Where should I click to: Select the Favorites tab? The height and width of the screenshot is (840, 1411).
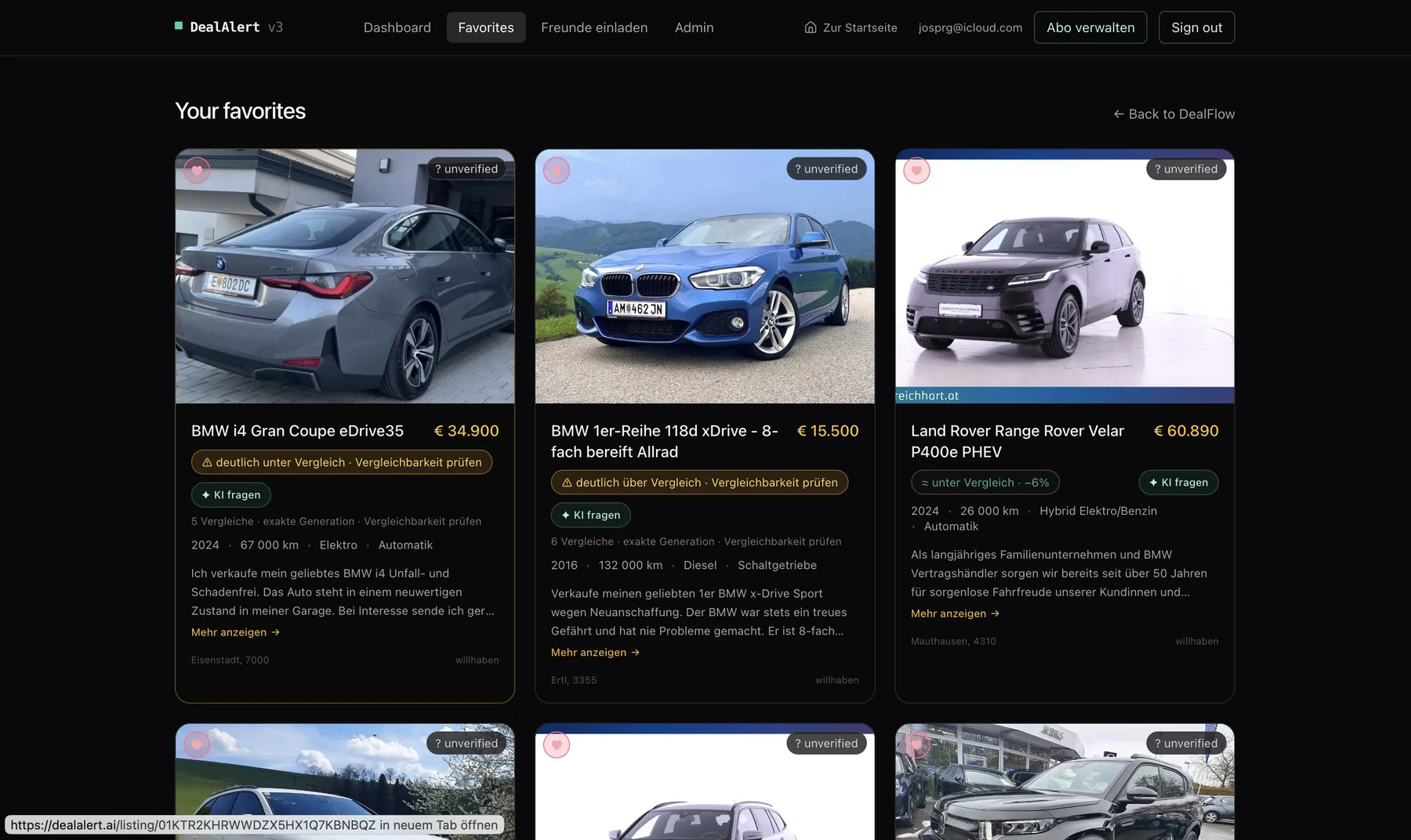486,27
